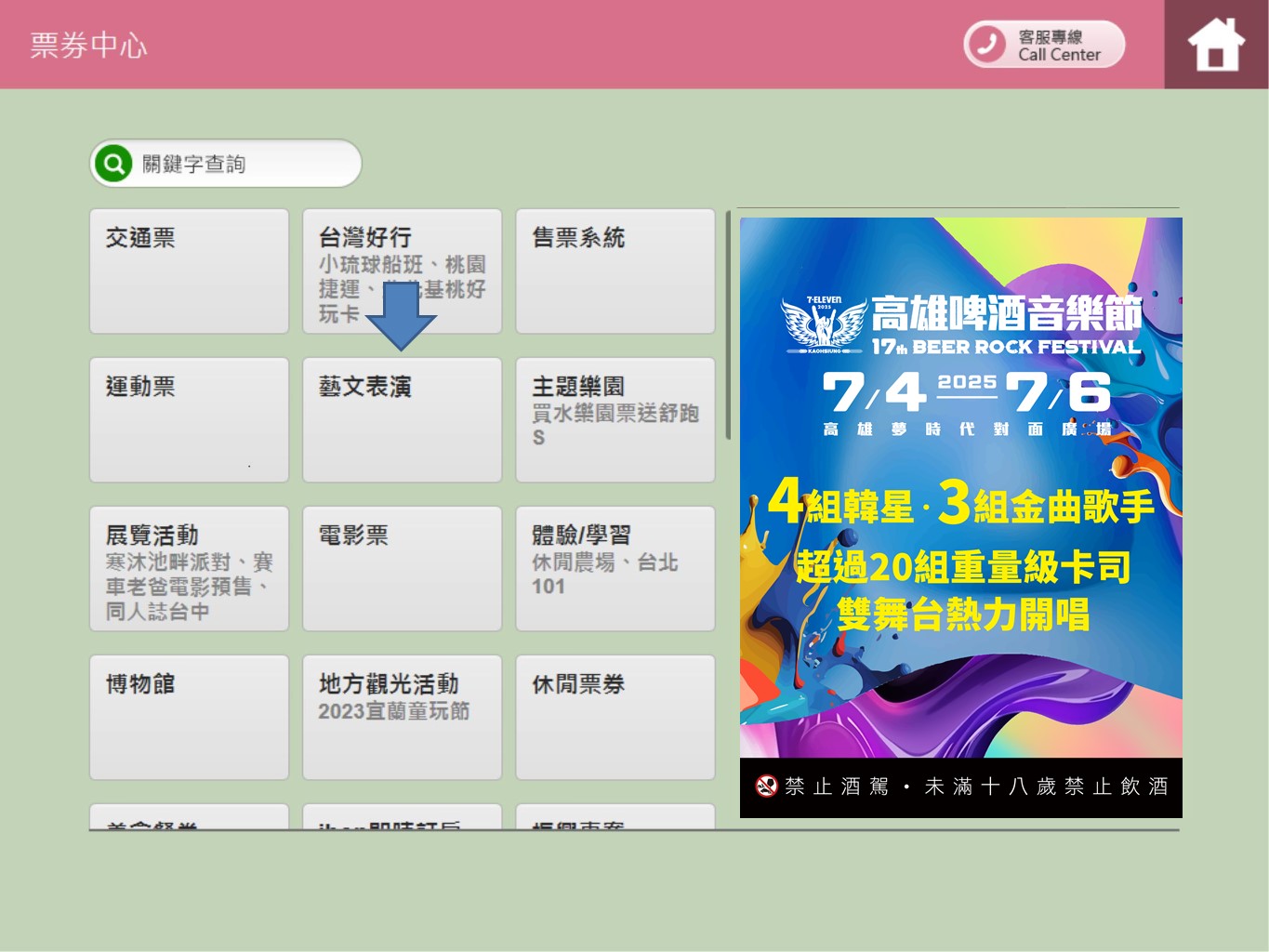Open 體驗/學習 category
The height and width of the screenshot is (952, 1269).
point(615,568)
